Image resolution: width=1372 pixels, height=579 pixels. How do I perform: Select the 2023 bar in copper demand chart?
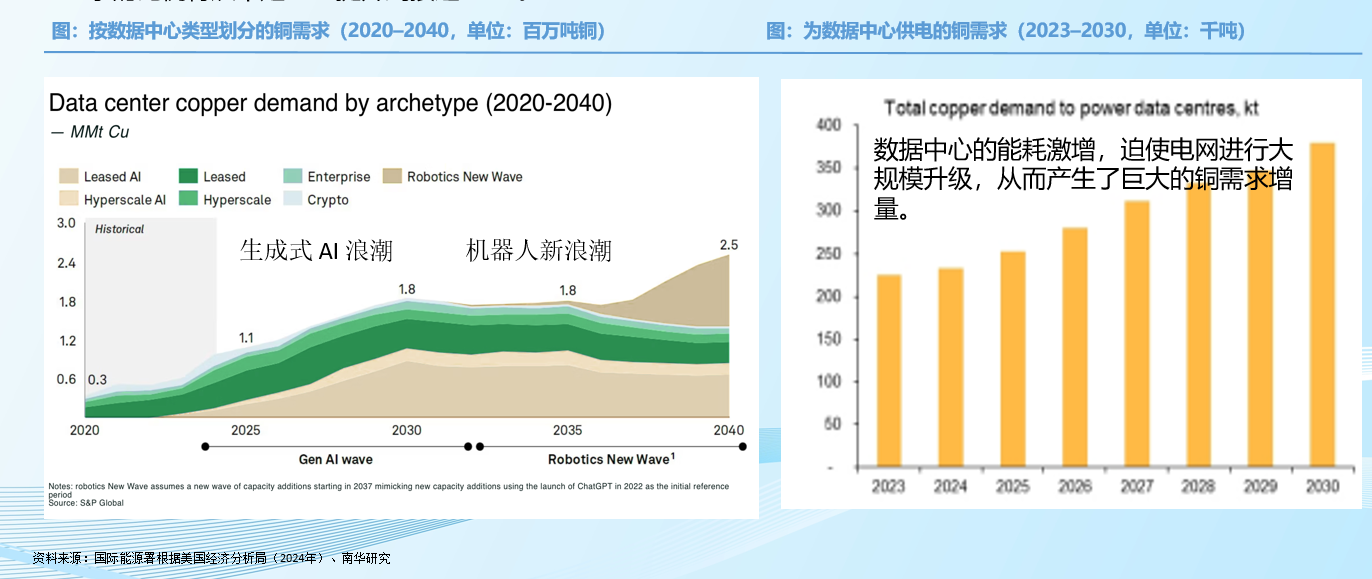[888, 370]
